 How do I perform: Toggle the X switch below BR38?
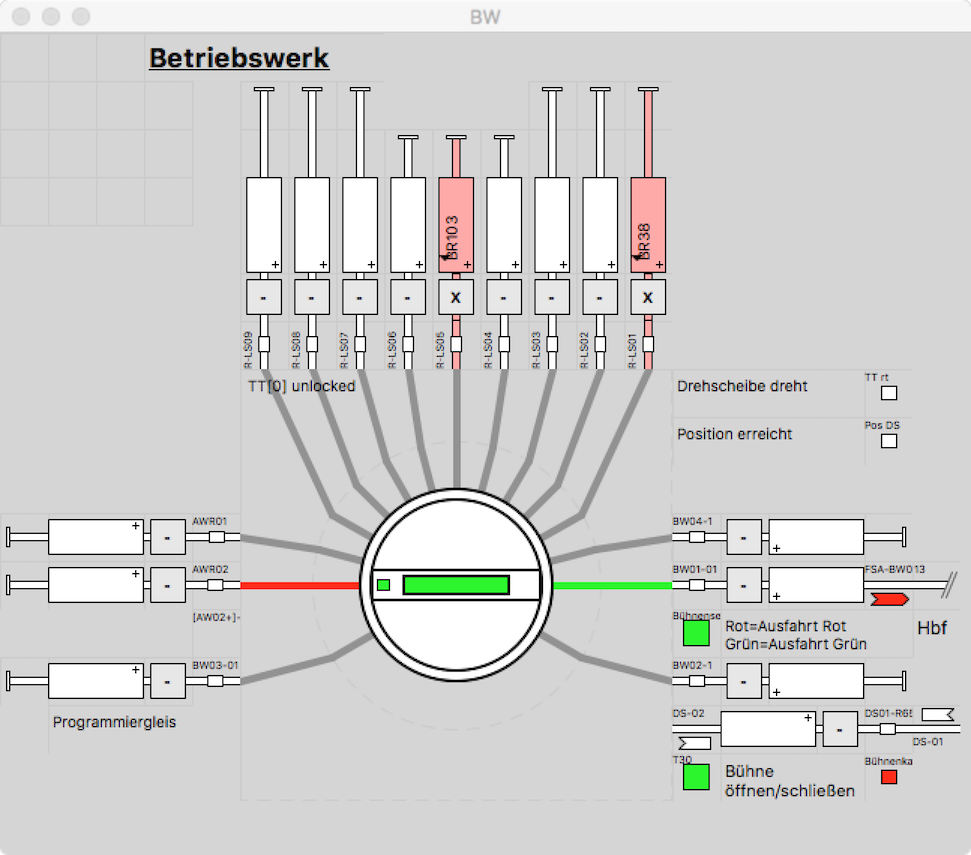point(648,297)
